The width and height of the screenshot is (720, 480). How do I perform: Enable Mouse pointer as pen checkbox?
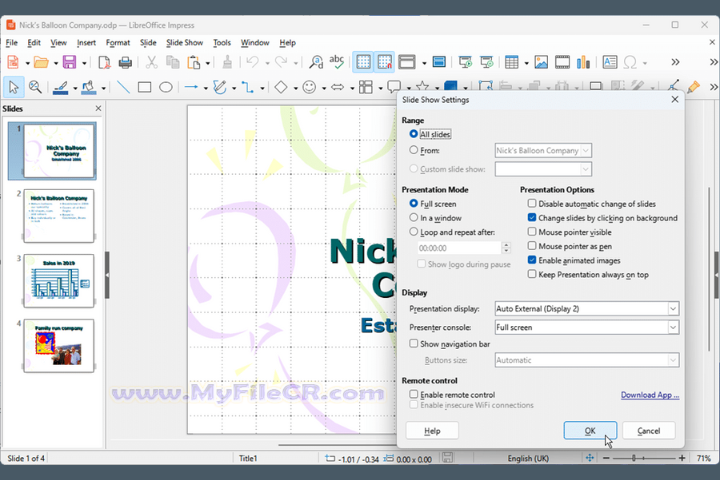[x=532, y=246]
